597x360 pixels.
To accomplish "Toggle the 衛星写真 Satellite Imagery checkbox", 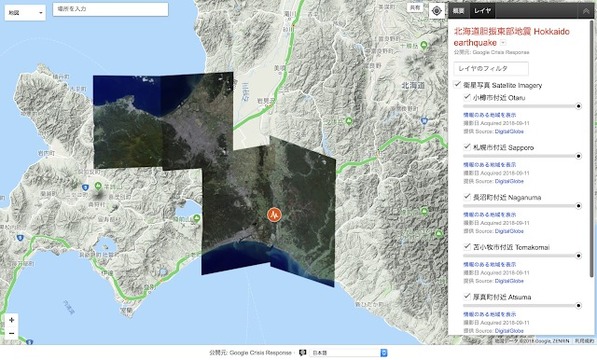I will (457, 84).
